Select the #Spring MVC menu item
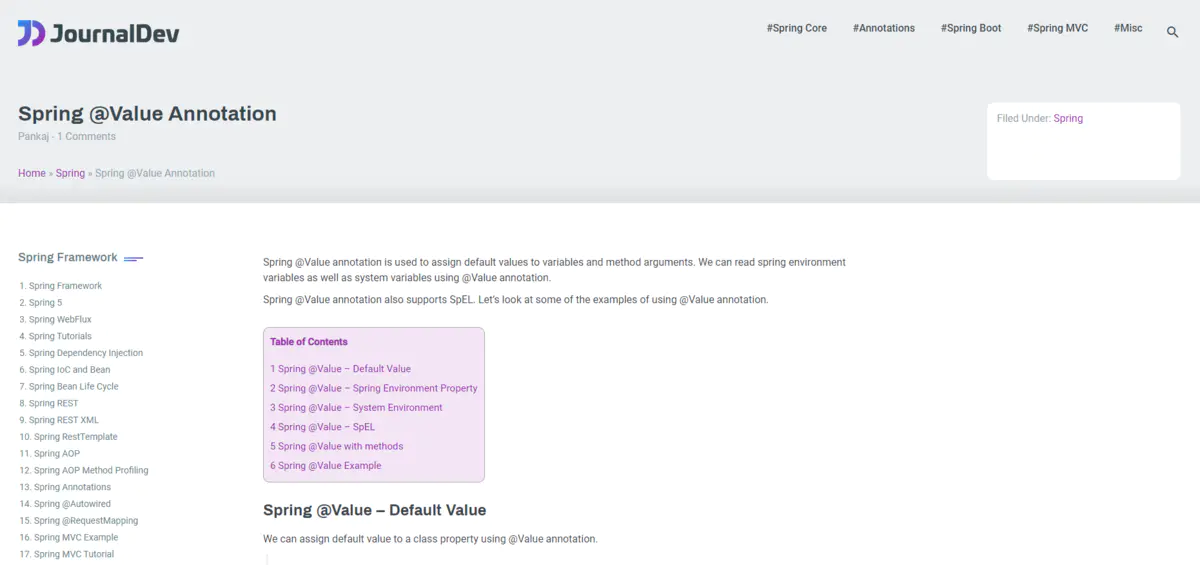This screenshot has width=1200, height=565. click(x=1057, y=28)
